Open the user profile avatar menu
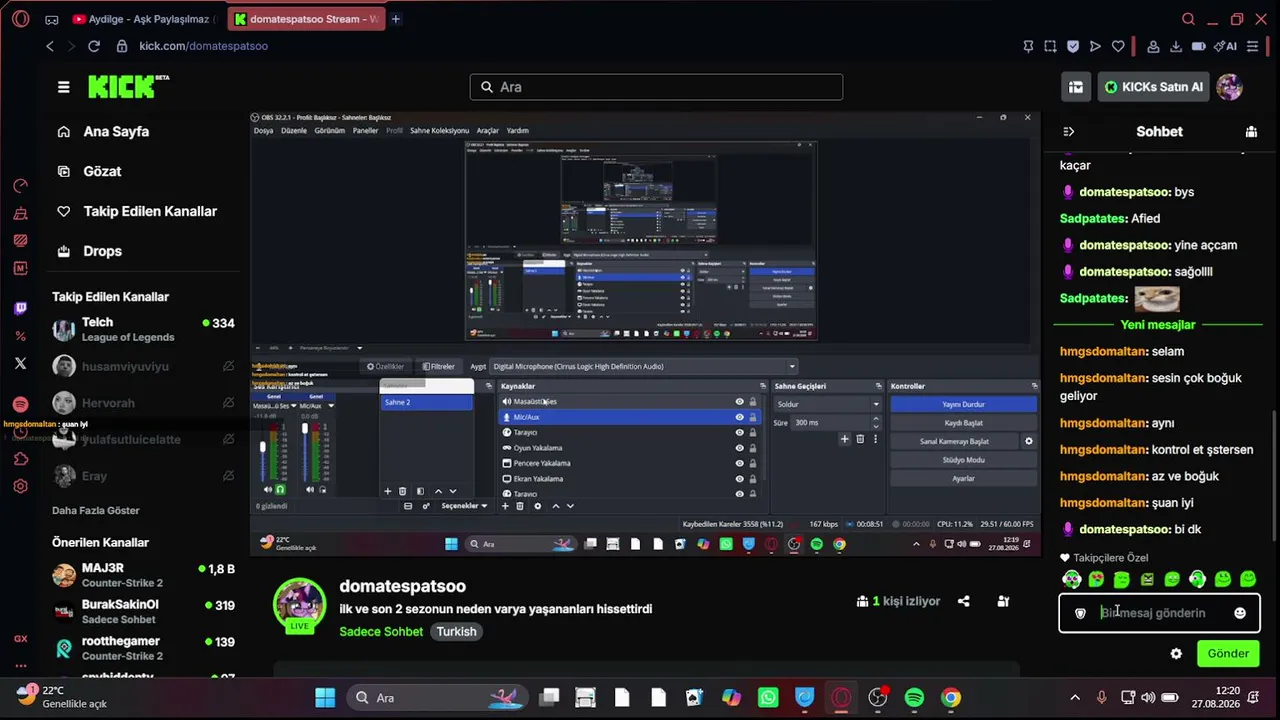Screen dimensions: 1280x720 1229,87
